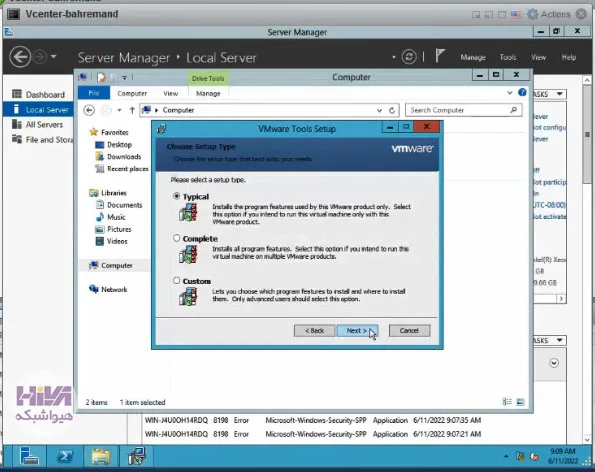Open the Server Manager notifications flag
595x472 pixels.
440,56
